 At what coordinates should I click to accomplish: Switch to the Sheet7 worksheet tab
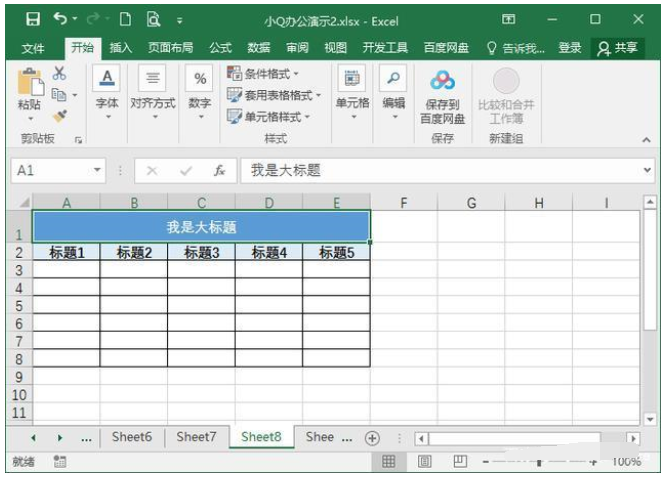click(196, 437)
